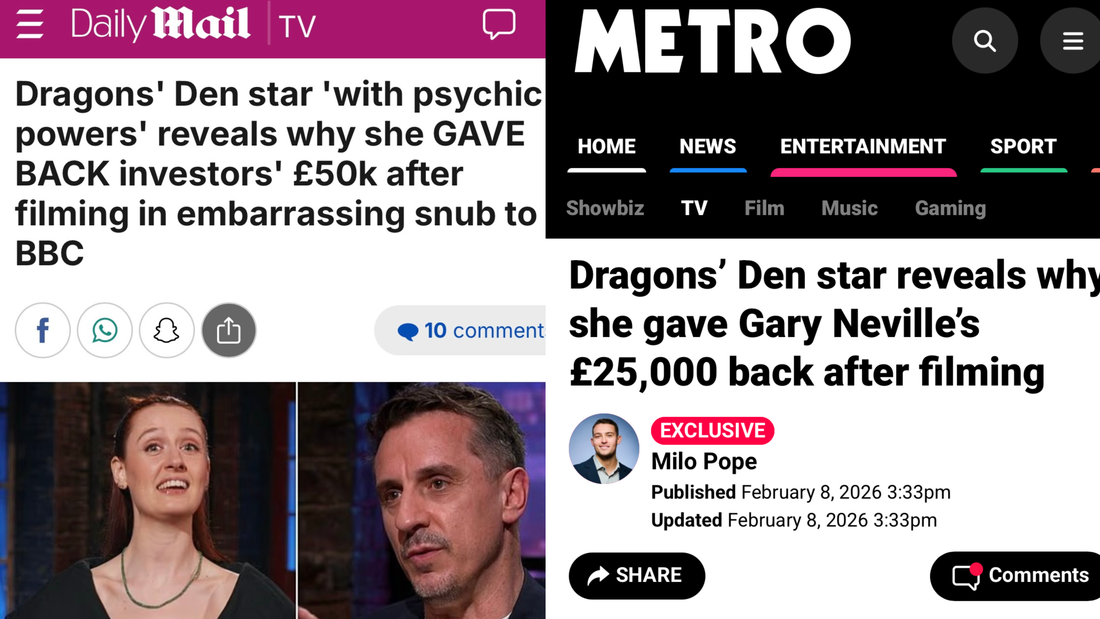Open the SPORT tab

1023,146
